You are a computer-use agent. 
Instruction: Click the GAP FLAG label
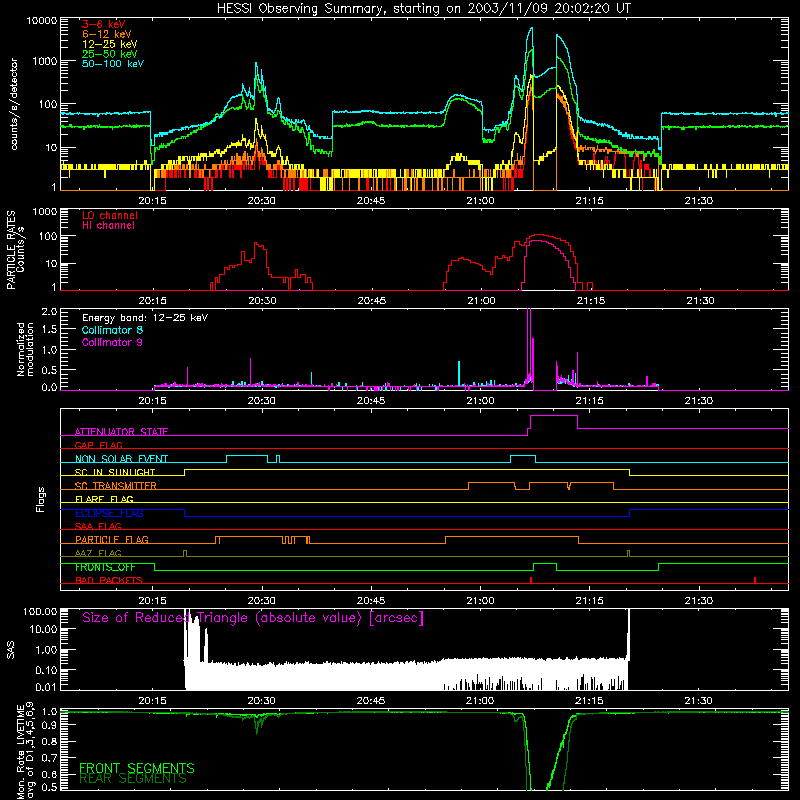98,445
